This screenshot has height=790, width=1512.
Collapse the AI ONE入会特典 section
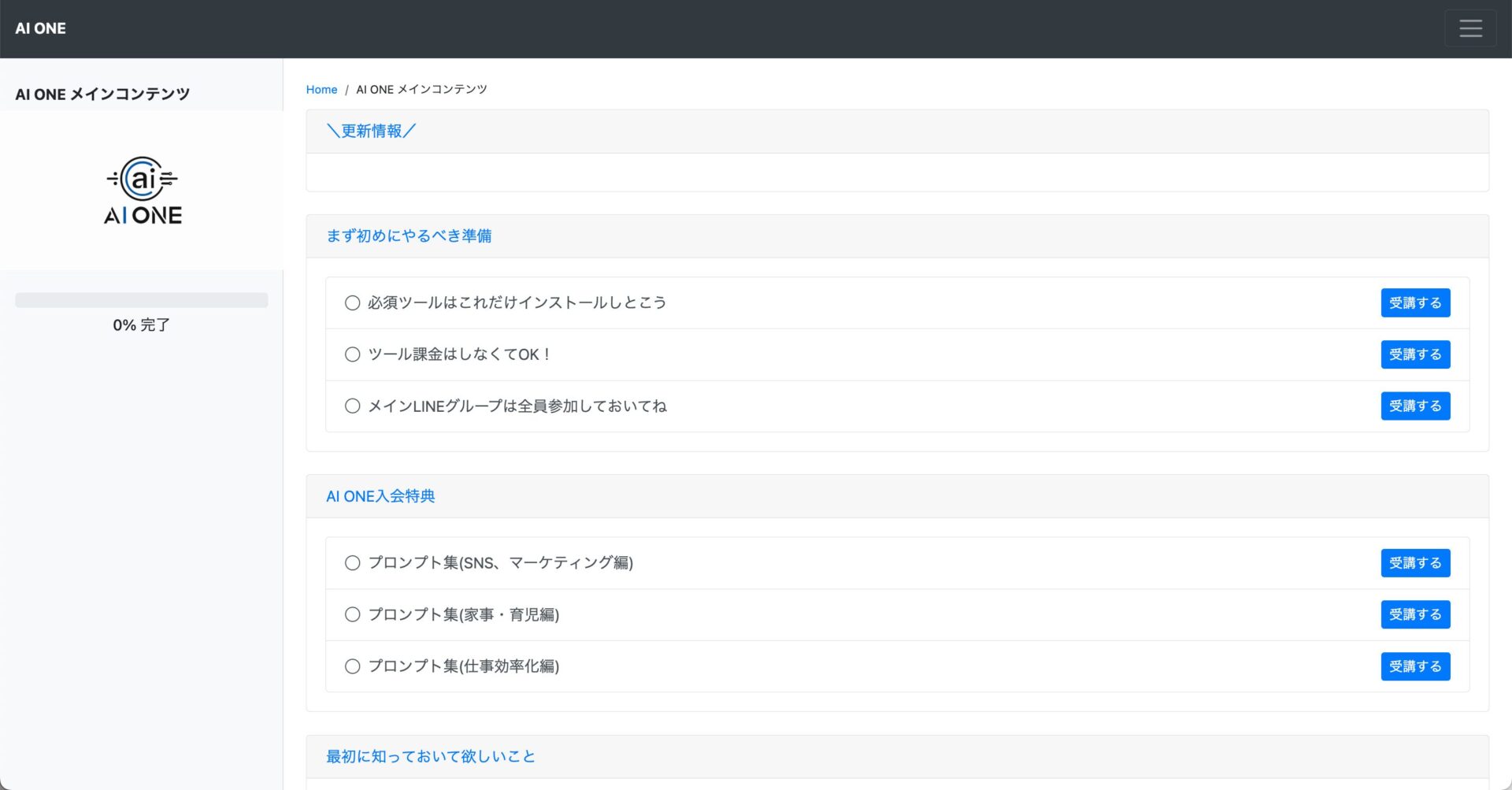(380, 496)
